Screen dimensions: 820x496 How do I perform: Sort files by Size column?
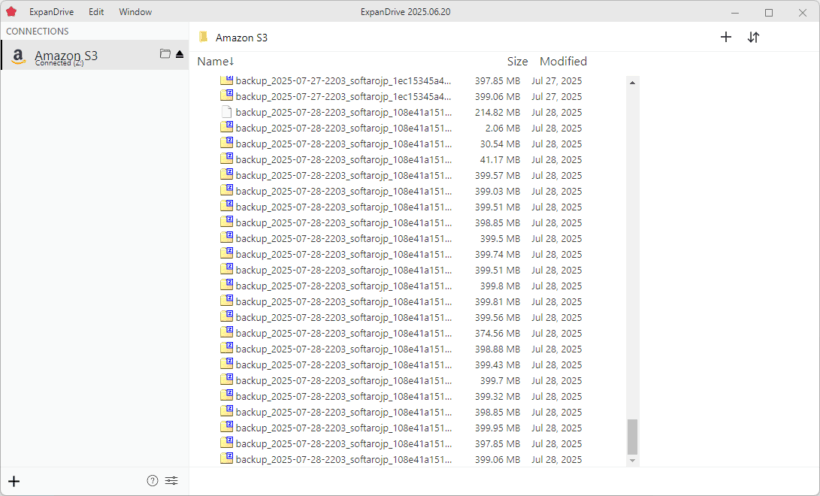click(517, 61)
